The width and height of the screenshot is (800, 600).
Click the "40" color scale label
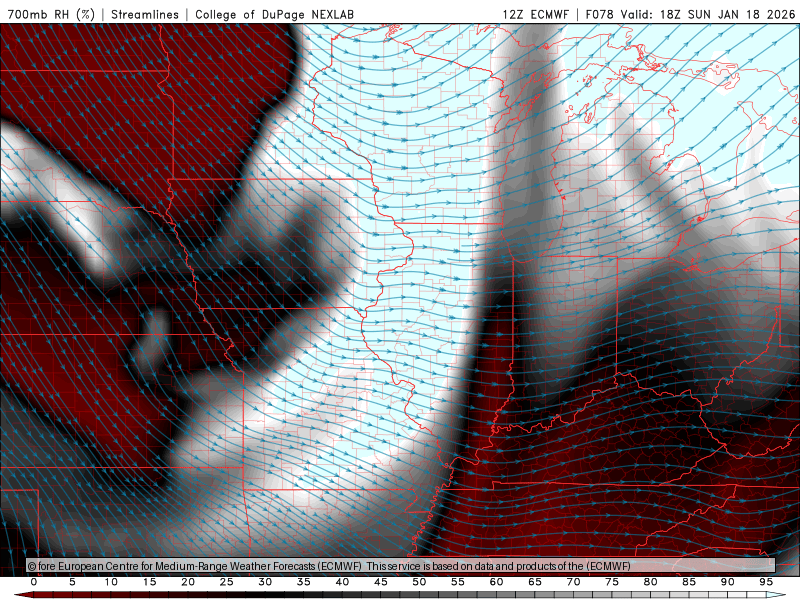point(342,582)
